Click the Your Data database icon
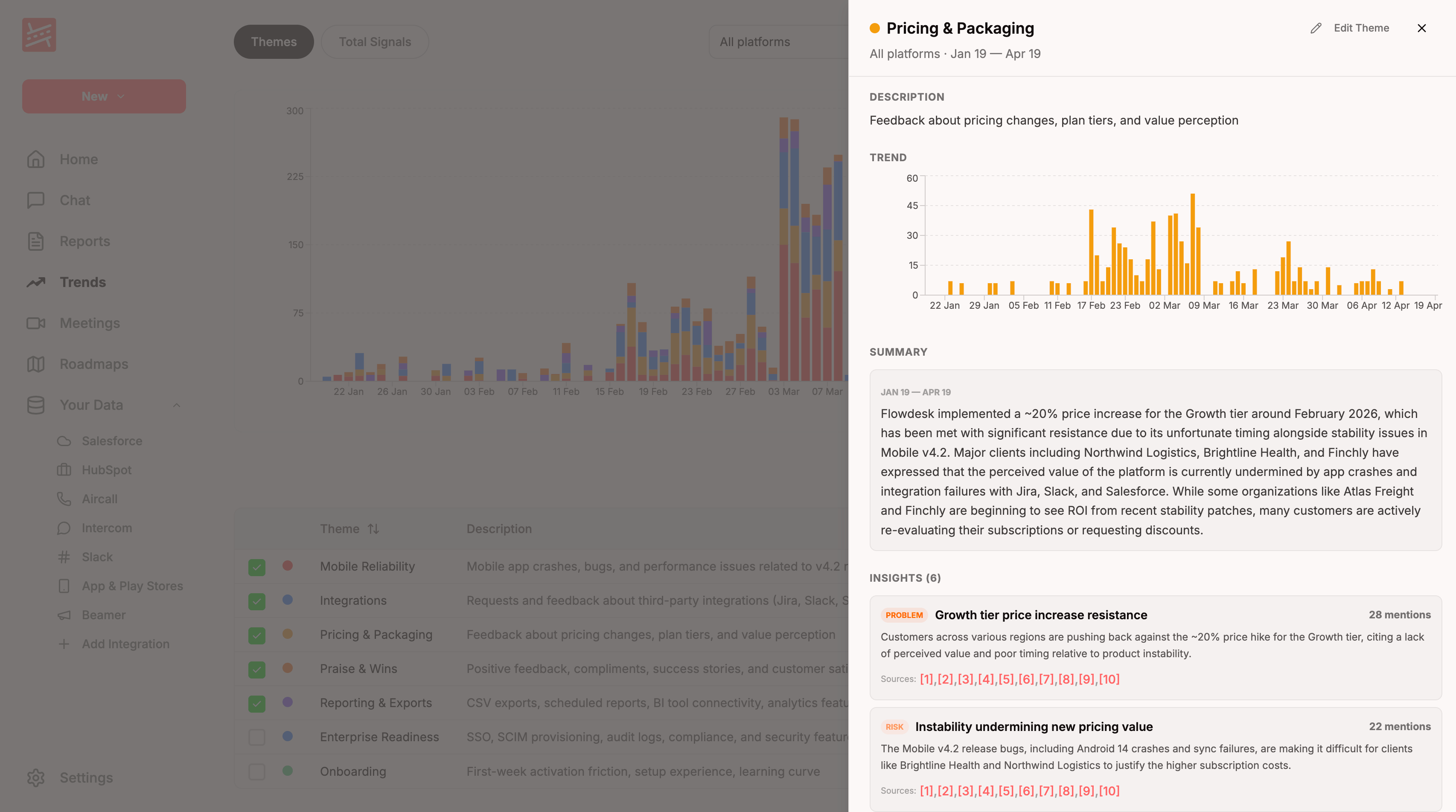Image resolution: width=1456 pixels, height=812 pixels. click(x=35, y=405)
